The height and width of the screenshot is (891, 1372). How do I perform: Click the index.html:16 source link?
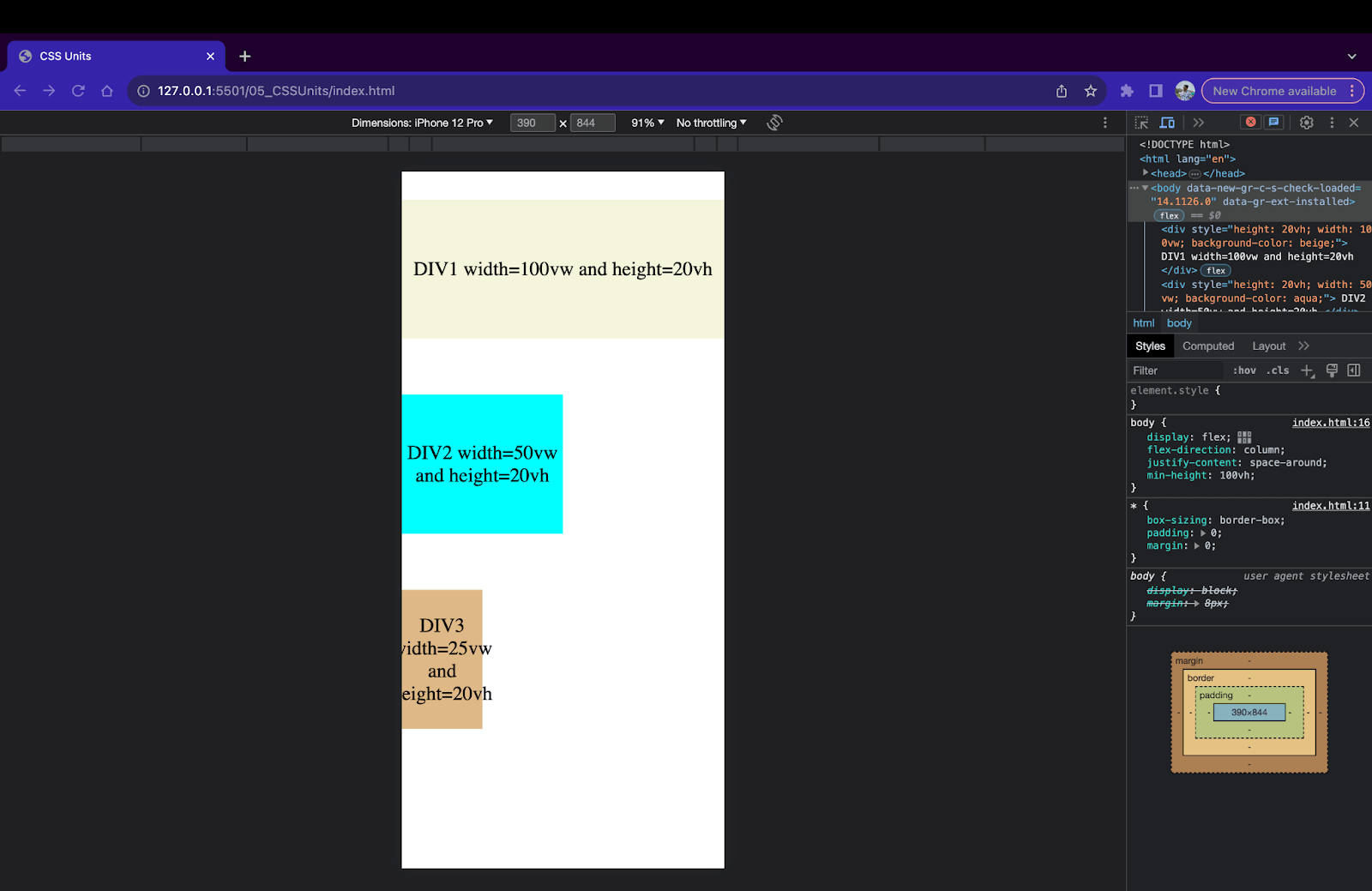(x=1330, y=422)
